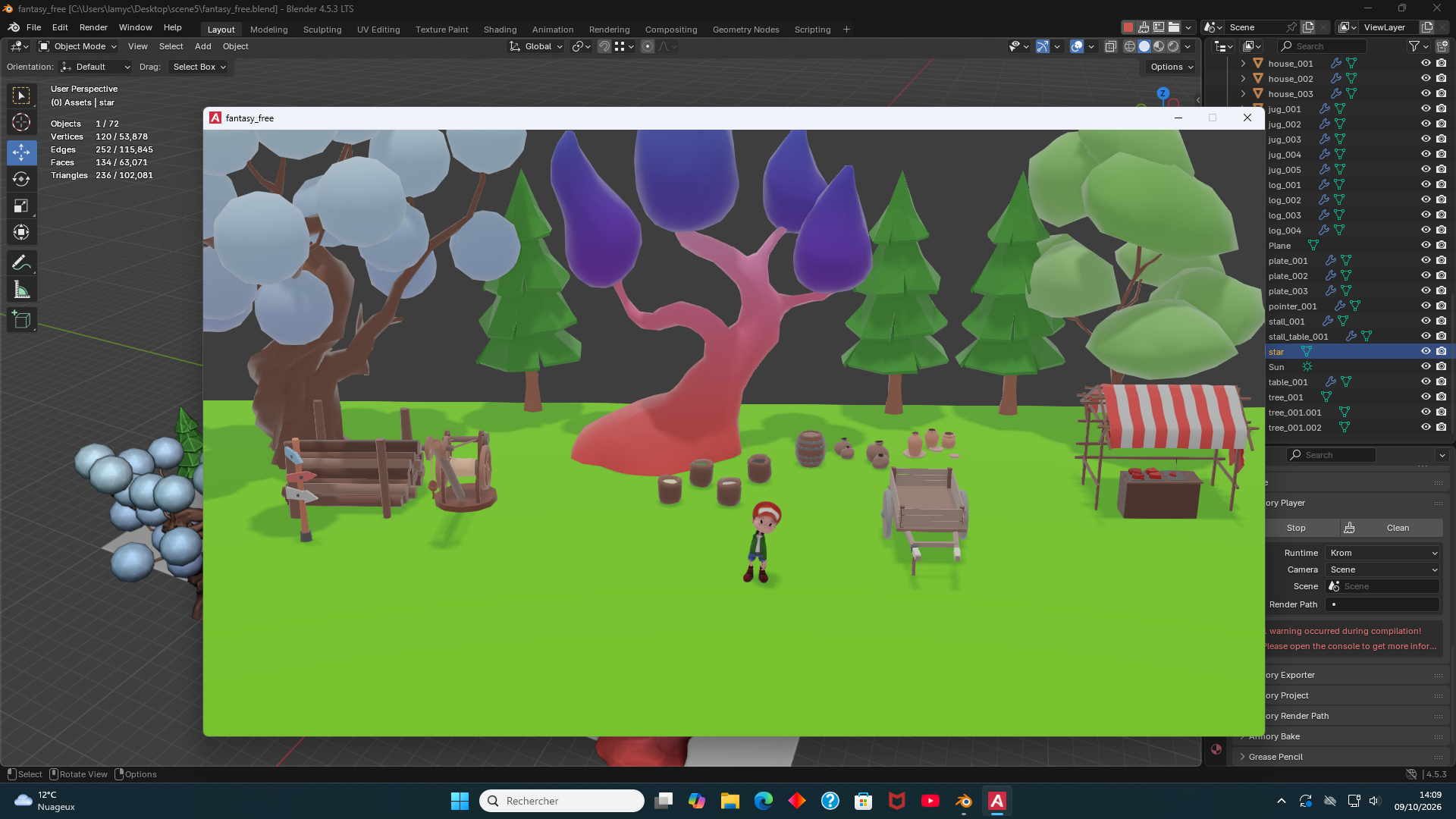Select the Add Cube tool
This screenshot has width=1456, height=819.
coord(21,320)
